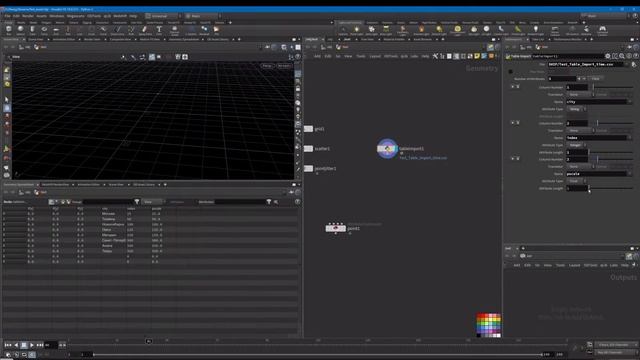Open Translator dropdown of second attribute

pos(580,130)
